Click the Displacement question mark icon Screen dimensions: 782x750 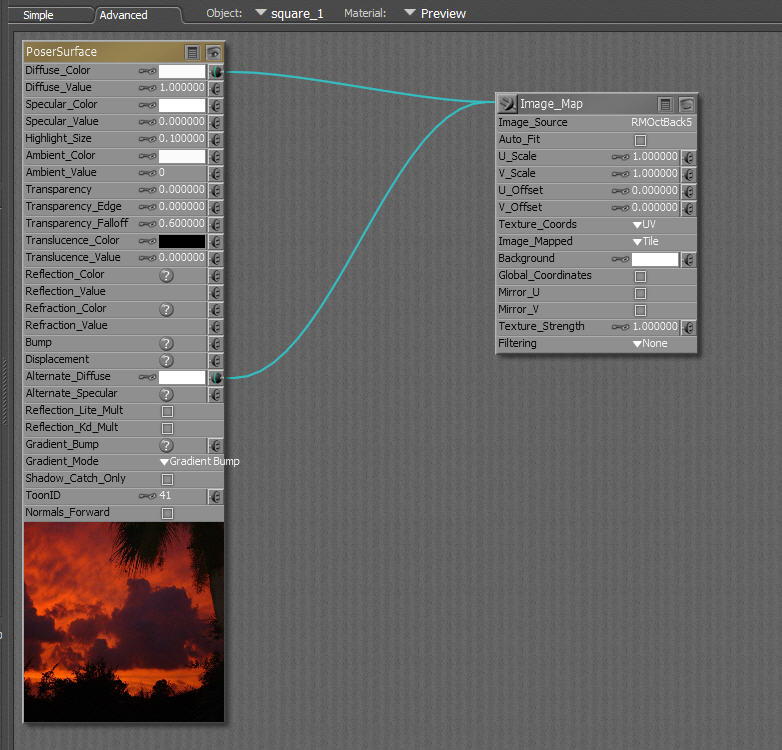click(x=167, y=360)
